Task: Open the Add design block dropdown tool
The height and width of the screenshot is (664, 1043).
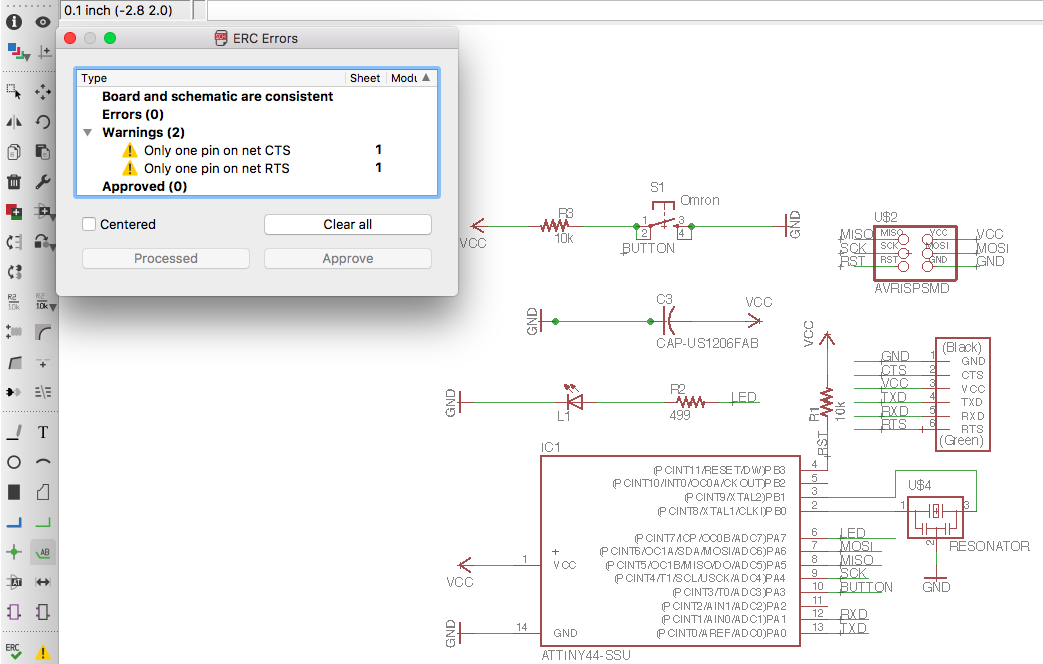Action: click(45, 212)
